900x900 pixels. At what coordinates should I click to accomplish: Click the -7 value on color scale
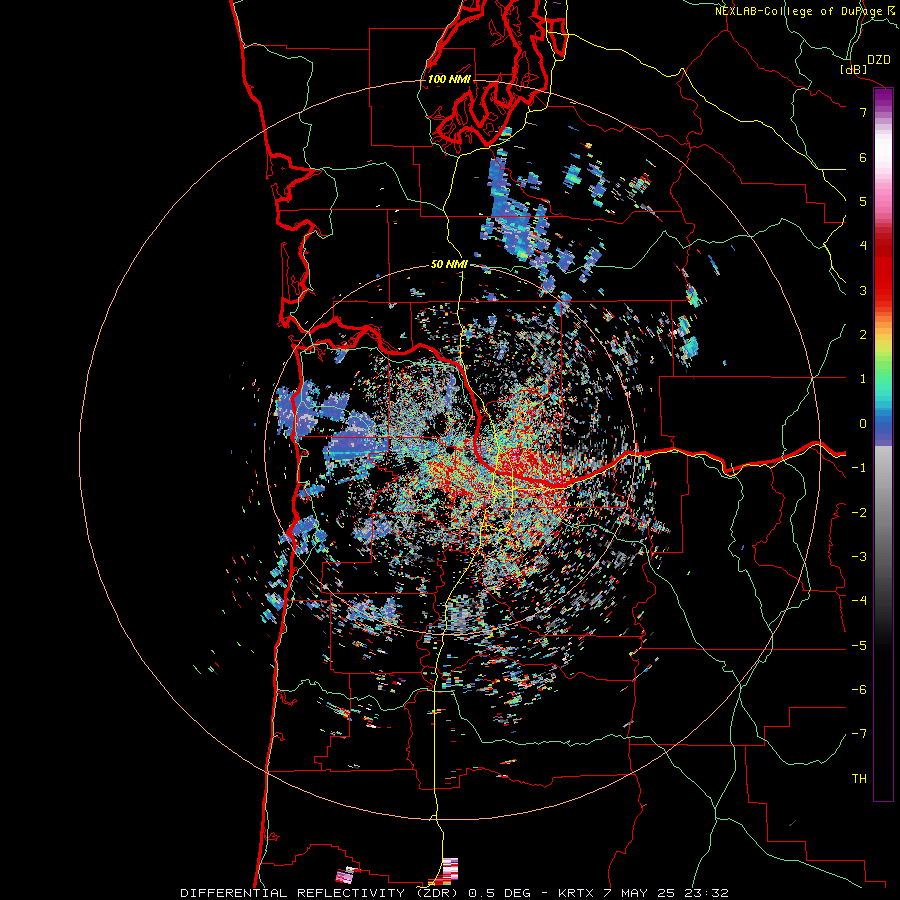[859, 734]
